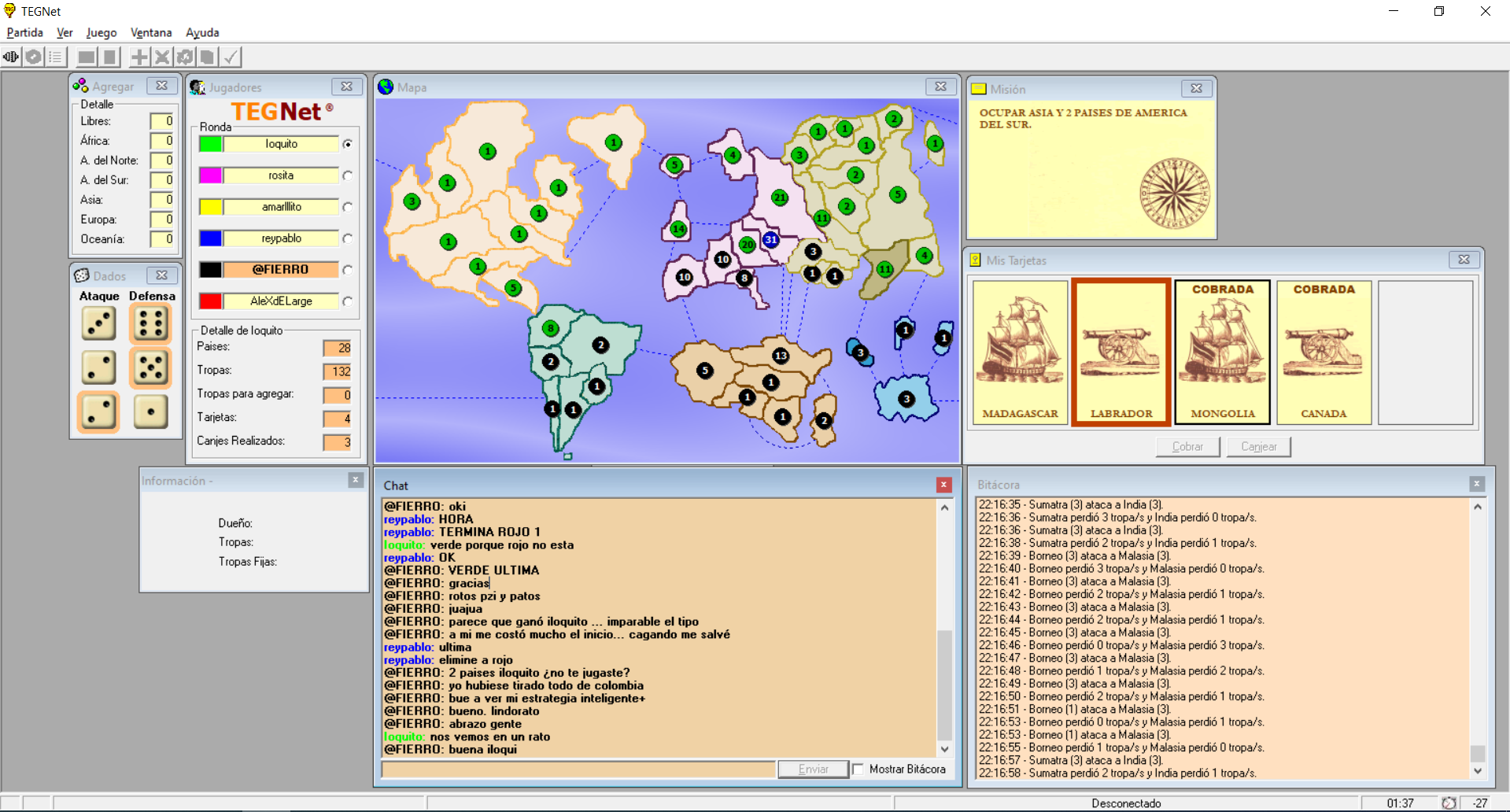Image resolution: width=1510 pixels, height=812 pixels.
Task: Click the card-shaped toolbar icon
Action: 207,57
